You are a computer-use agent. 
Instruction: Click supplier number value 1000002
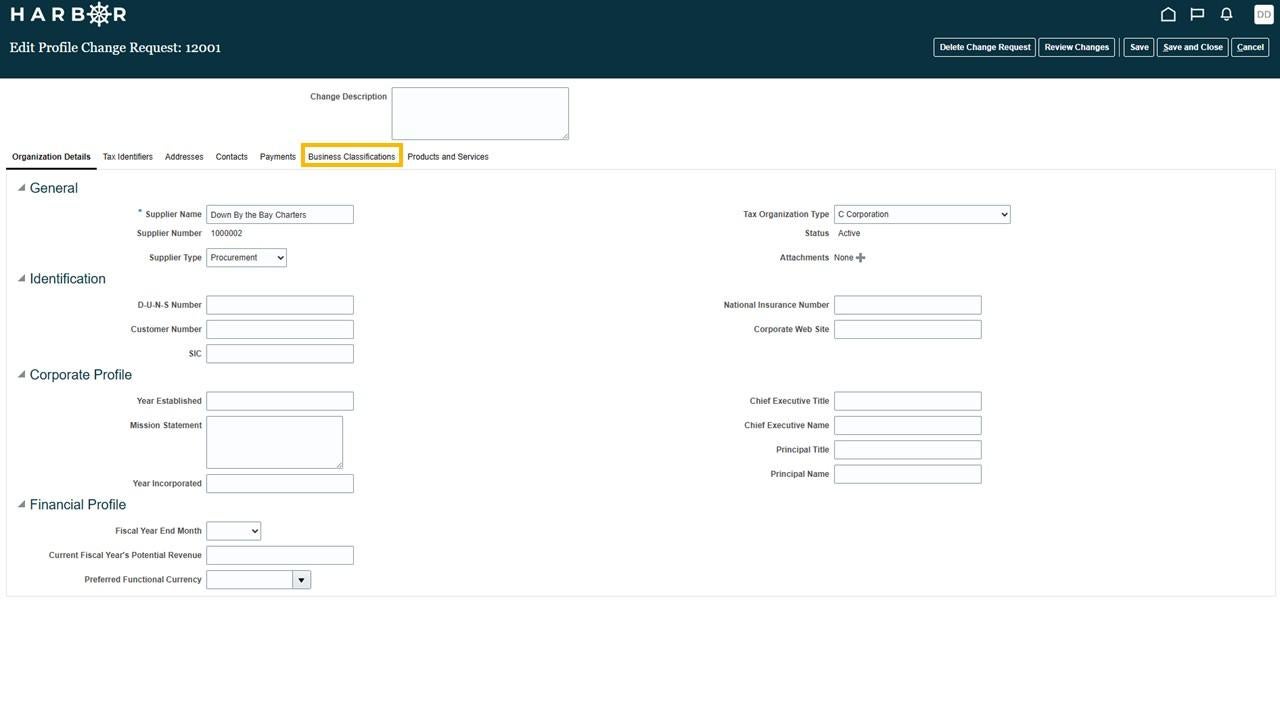coord(226,233)
